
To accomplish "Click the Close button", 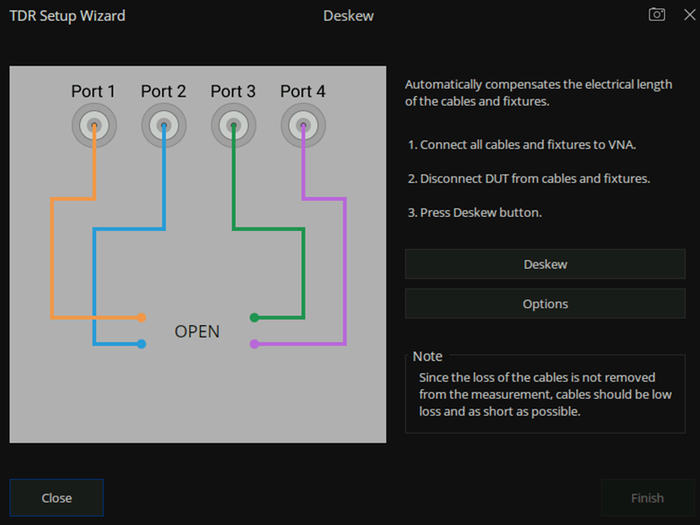I will click(x=57, y=498).
